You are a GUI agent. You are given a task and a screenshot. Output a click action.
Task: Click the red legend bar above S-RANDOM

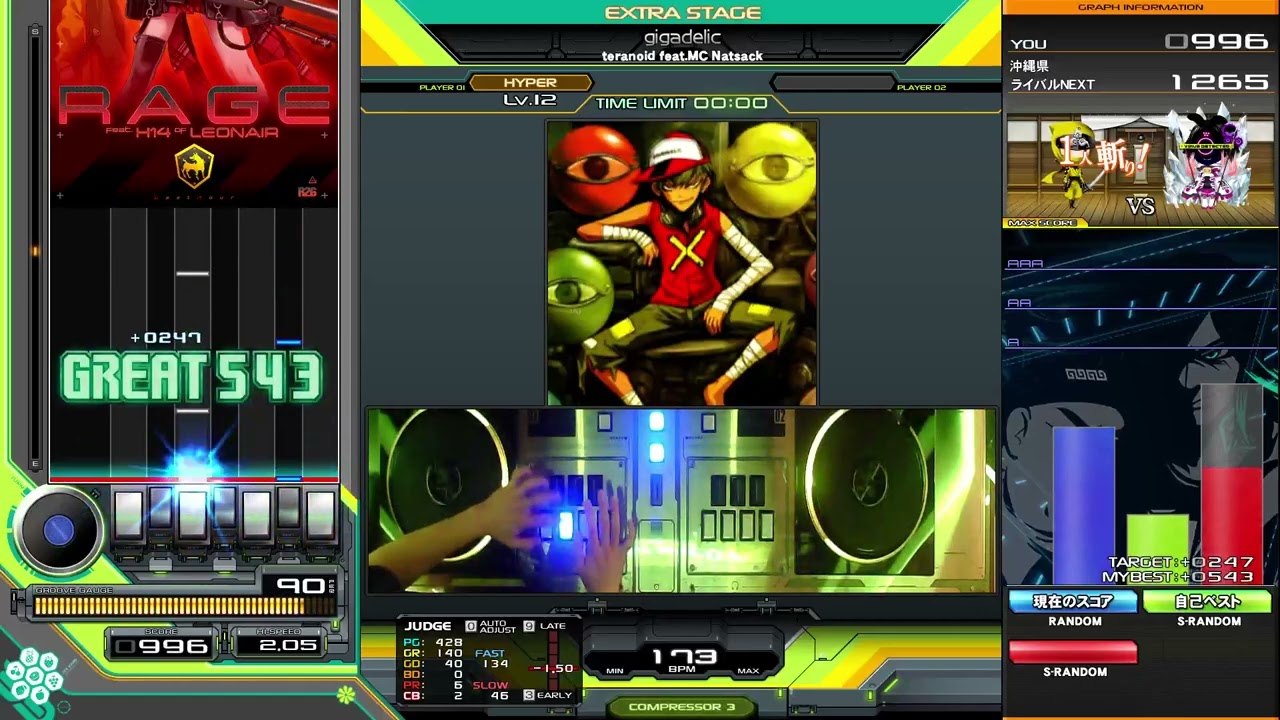pos(1073,652)
